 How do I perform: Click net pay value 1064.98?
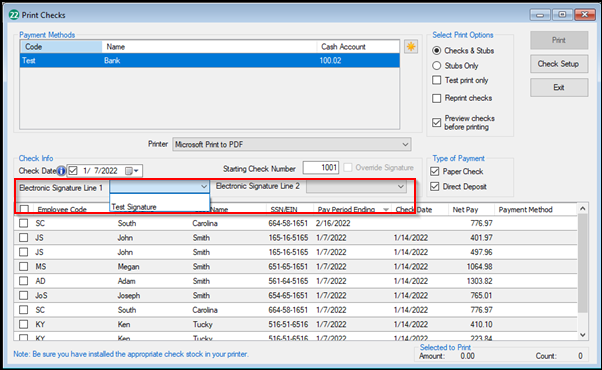click(480, 266)
